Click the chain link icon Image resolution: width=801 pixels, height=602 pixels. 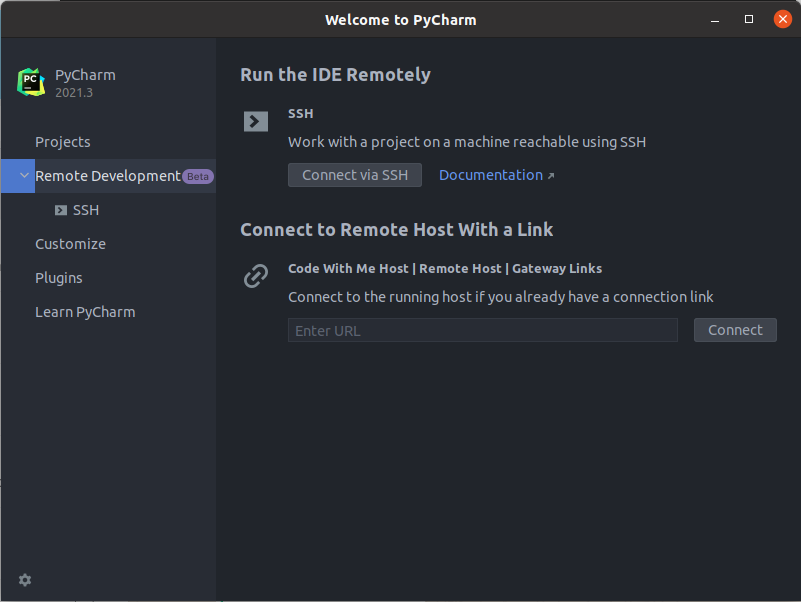click(x=256, y=276)
